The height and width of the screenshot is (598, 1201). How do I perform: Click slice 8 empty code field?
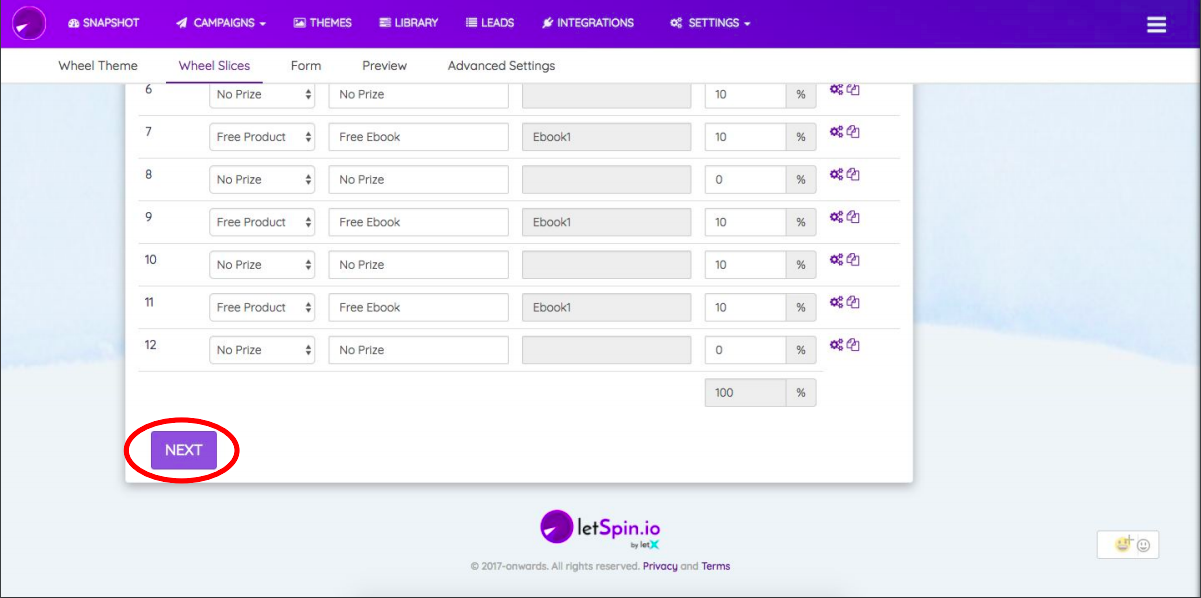click(606, 180)
